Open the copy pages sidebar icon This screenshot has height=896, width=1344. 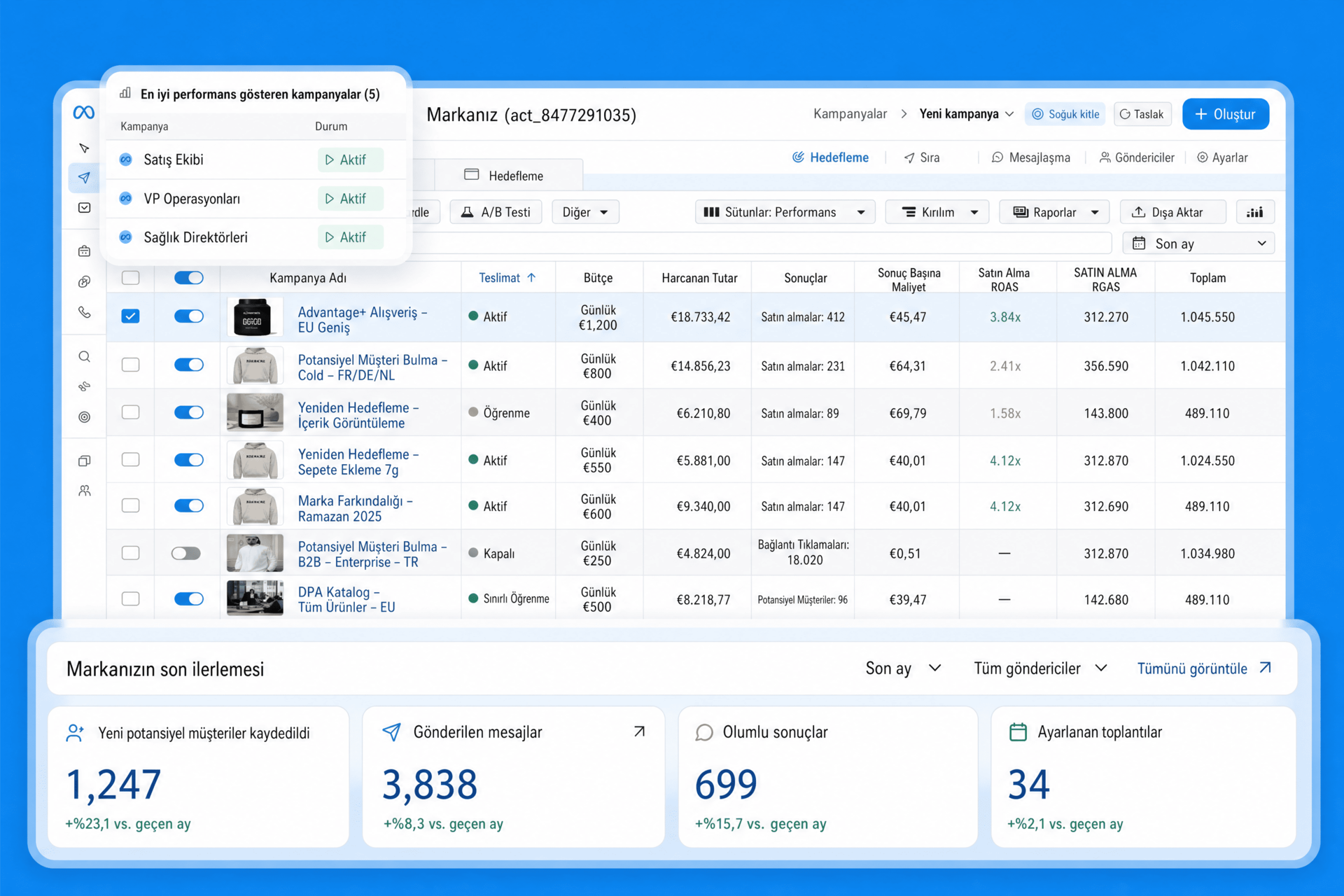tap(84, 461)
